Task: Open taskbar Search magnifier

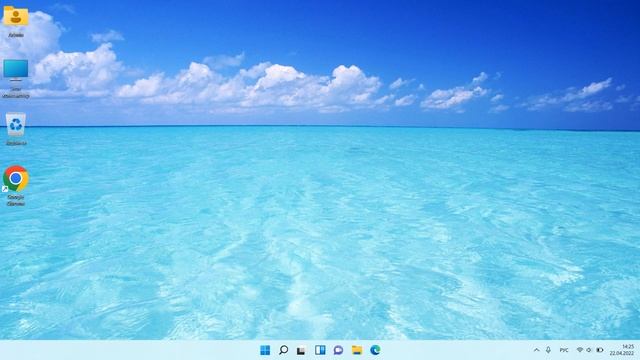Action: (283, 350)
